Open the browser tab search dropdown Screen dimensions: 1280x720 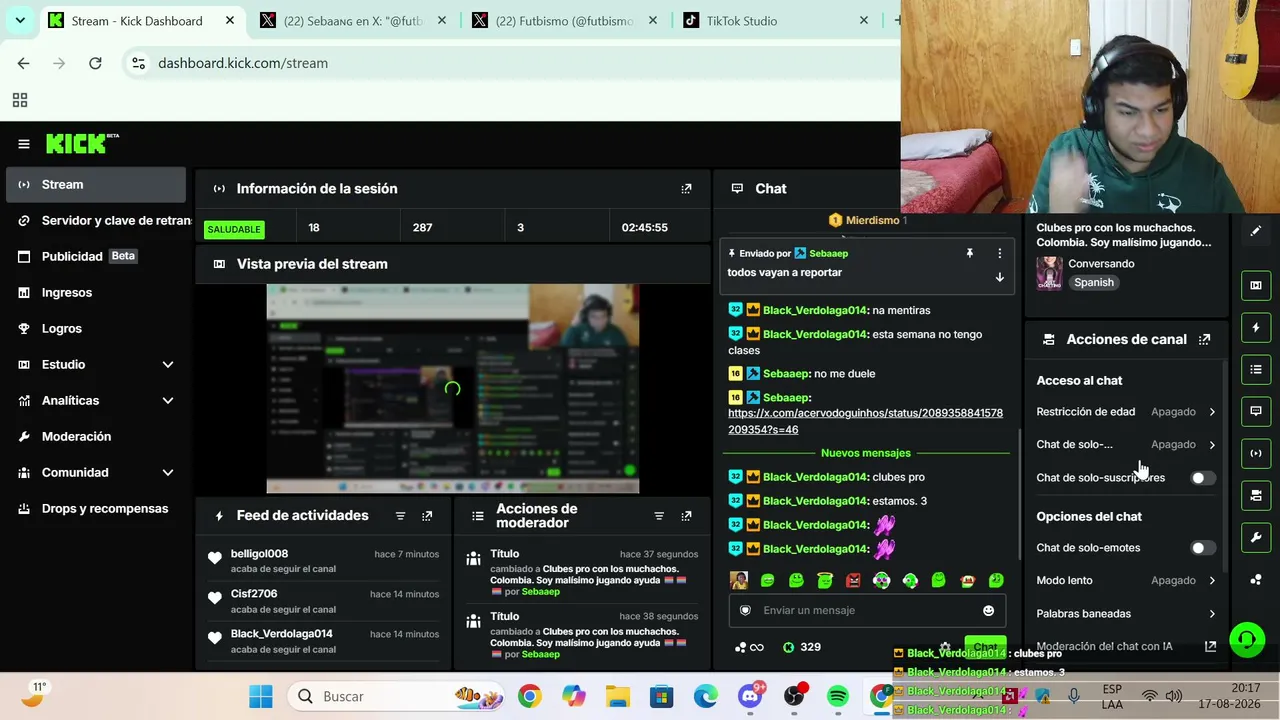point(20,20)
